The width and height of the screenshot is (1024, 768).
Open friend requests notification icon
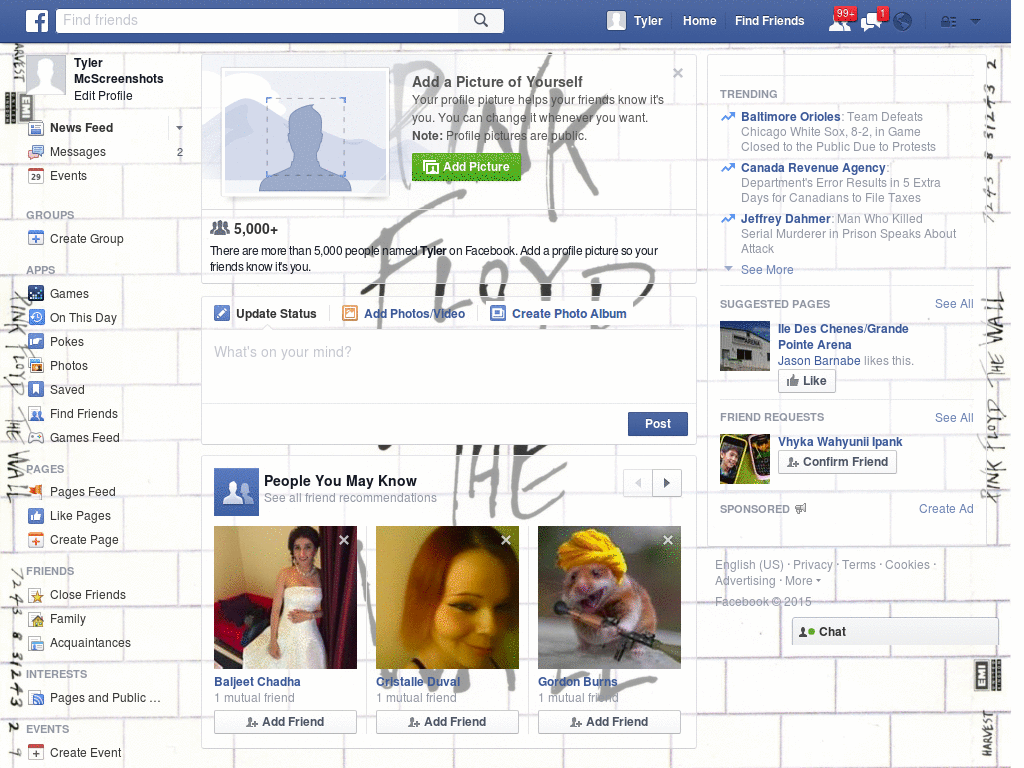pos(840,22)
